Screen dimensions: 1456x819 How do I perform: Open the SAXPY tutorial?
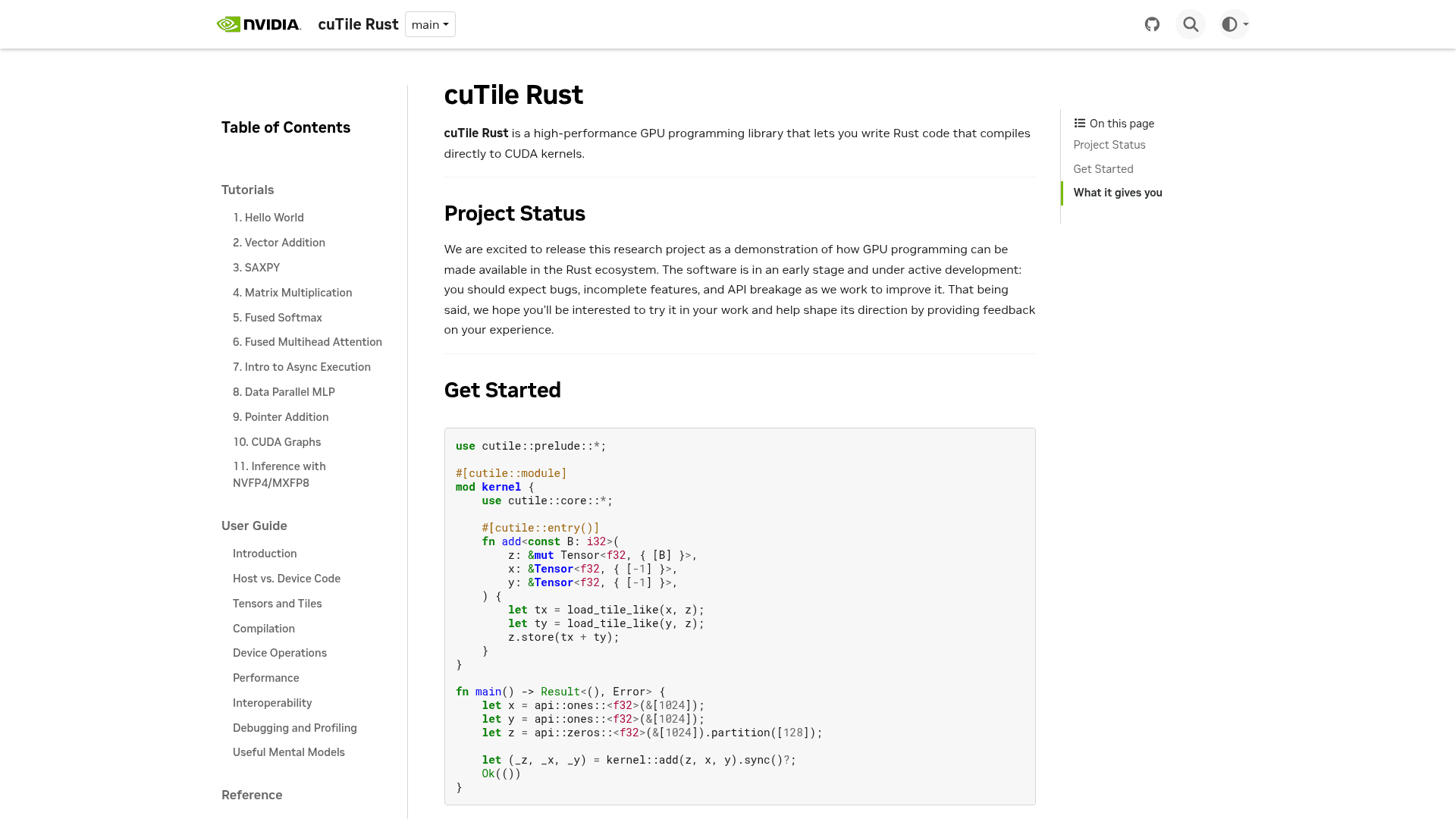pyautogui.click(x=256, y=268)
